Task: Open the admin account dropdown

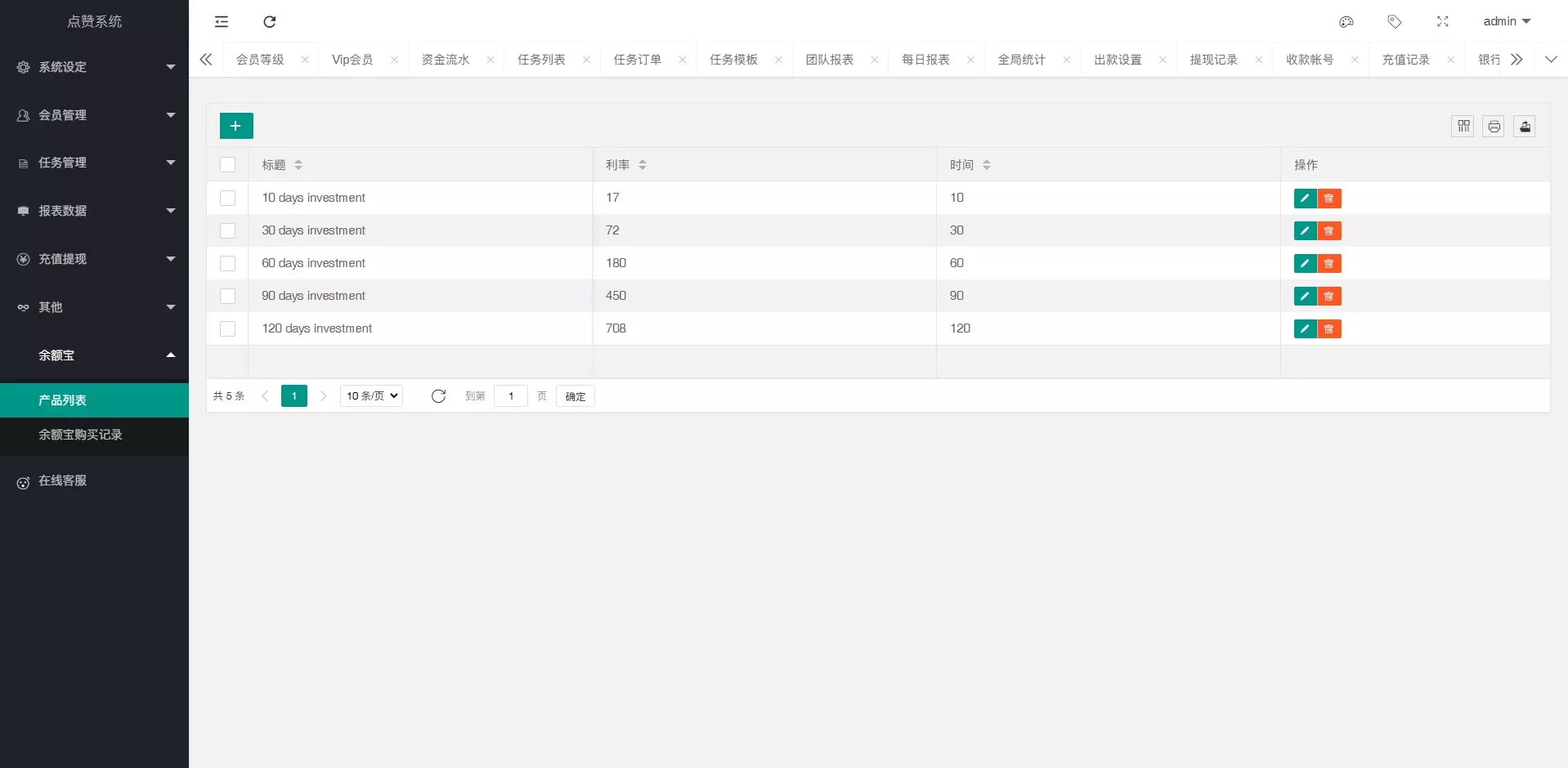Action: pos(1506,21)
